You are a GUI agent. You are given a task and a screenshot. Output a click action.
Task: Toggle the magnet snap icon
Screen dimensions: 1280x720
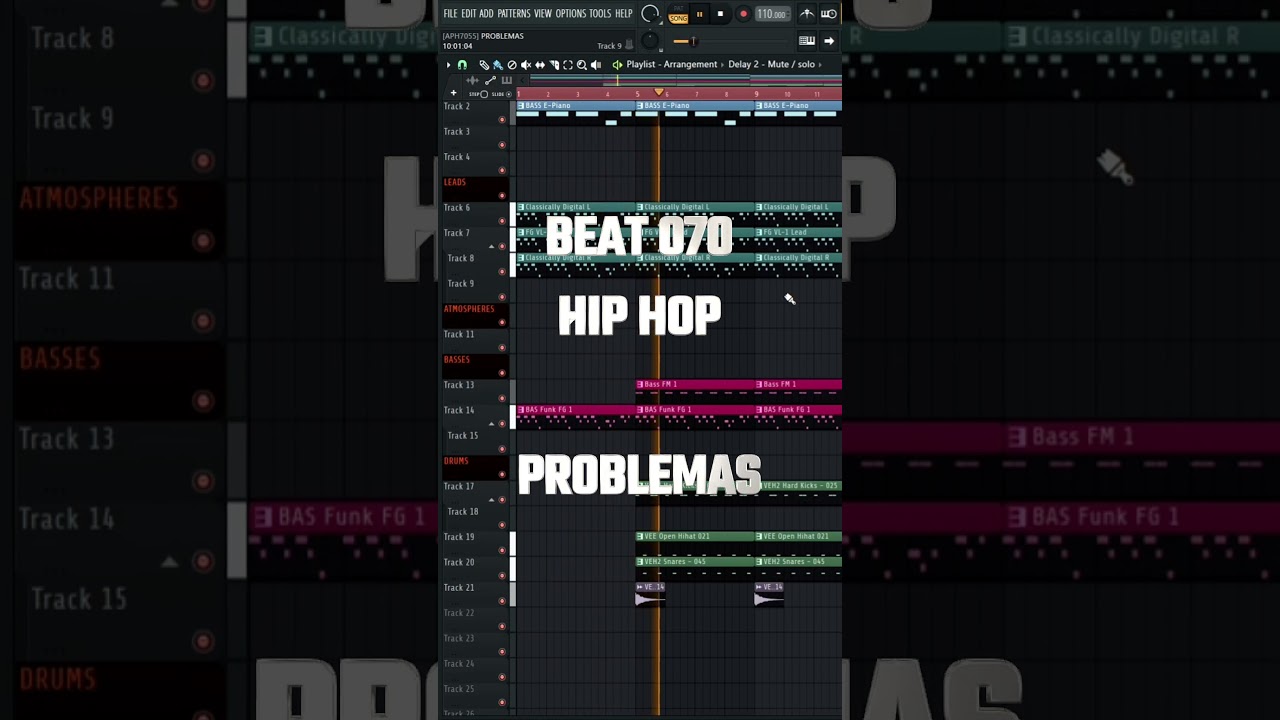coord(462,65)
